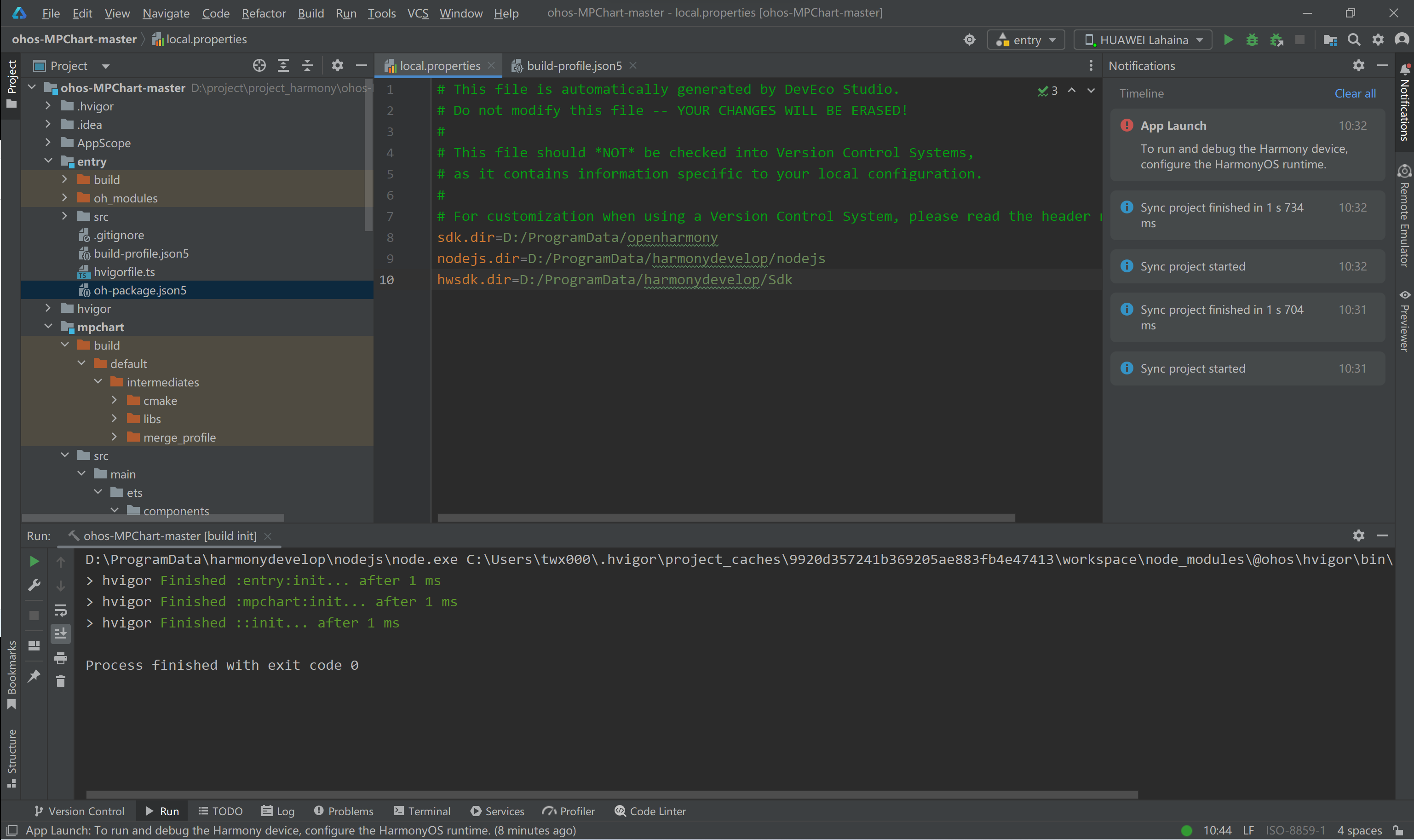Collapse all icon in Project panel
Viewport: 1414px width, 840px height.
pyautogui.click(x=307, y=66)
